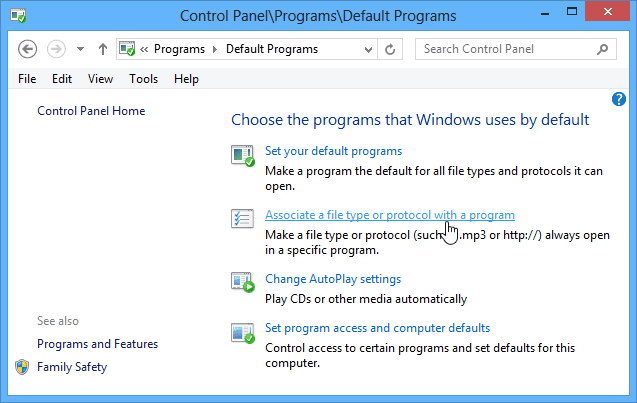Click the search magnifier icon

click(603, 49)
